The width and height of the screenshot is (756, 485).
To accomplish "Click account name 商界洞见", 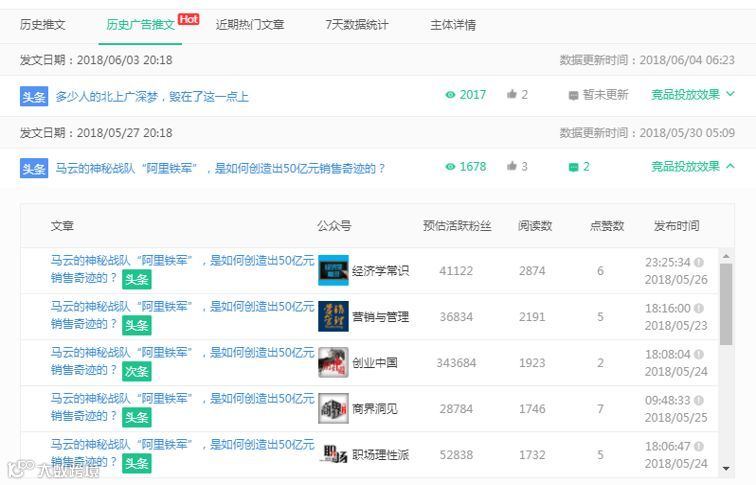I will [375, 409].
